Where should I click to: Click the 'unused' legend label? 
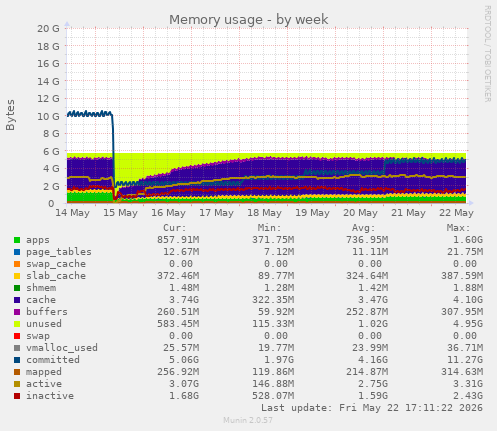tap(44, 324)
